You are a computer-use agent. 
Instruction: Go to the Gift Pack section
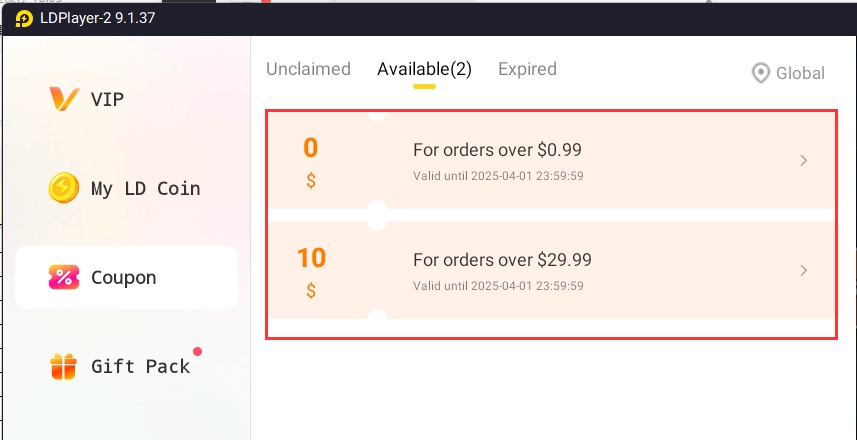(140, 366)
